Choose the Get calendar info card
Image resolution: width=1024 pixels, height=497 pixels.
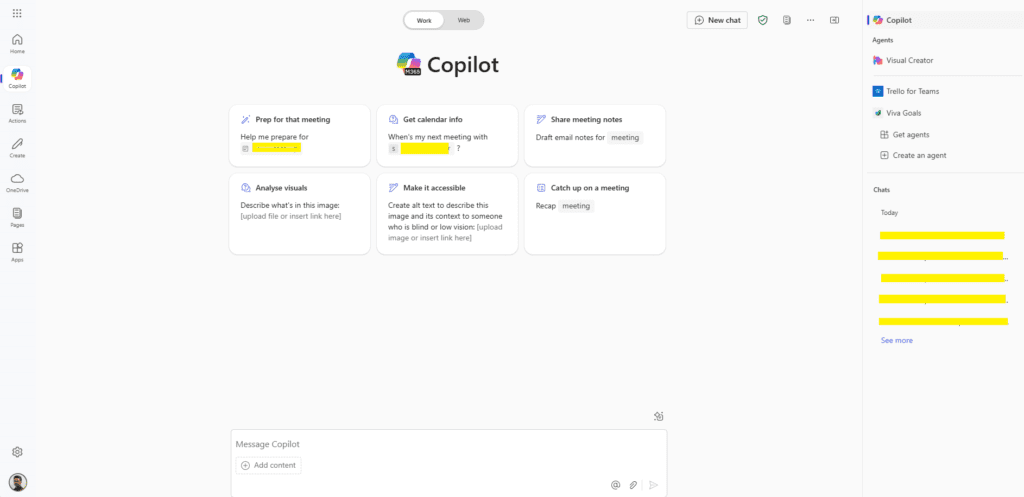click(x=447, y=136)
